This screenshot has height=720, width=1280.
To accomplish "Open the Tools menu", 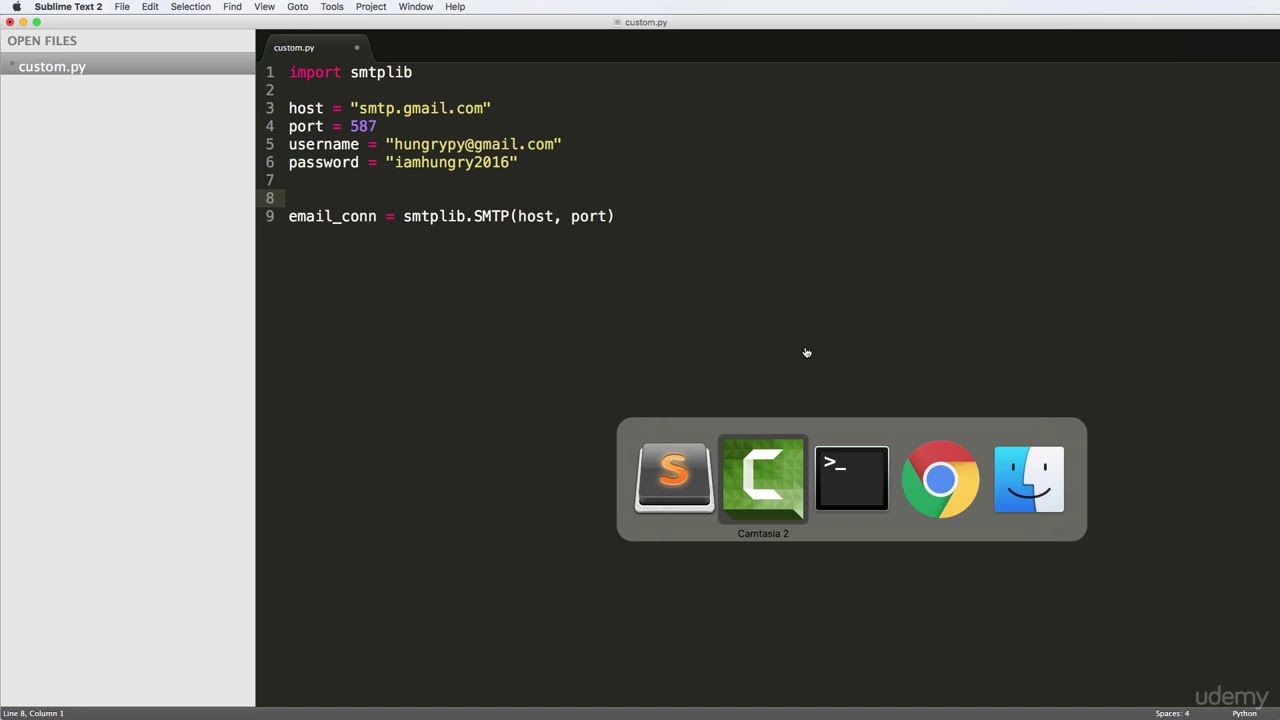I will coord(332,7).
